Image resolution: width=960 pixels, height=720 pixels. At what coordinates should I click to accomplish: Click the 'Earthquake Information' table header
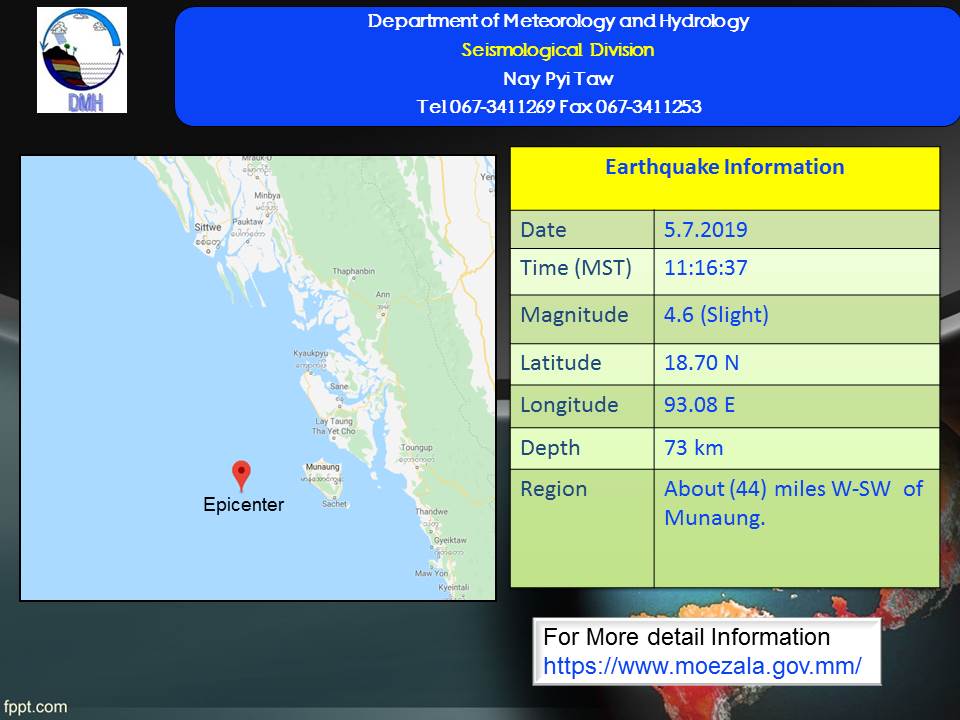click(x=725, y=178)
